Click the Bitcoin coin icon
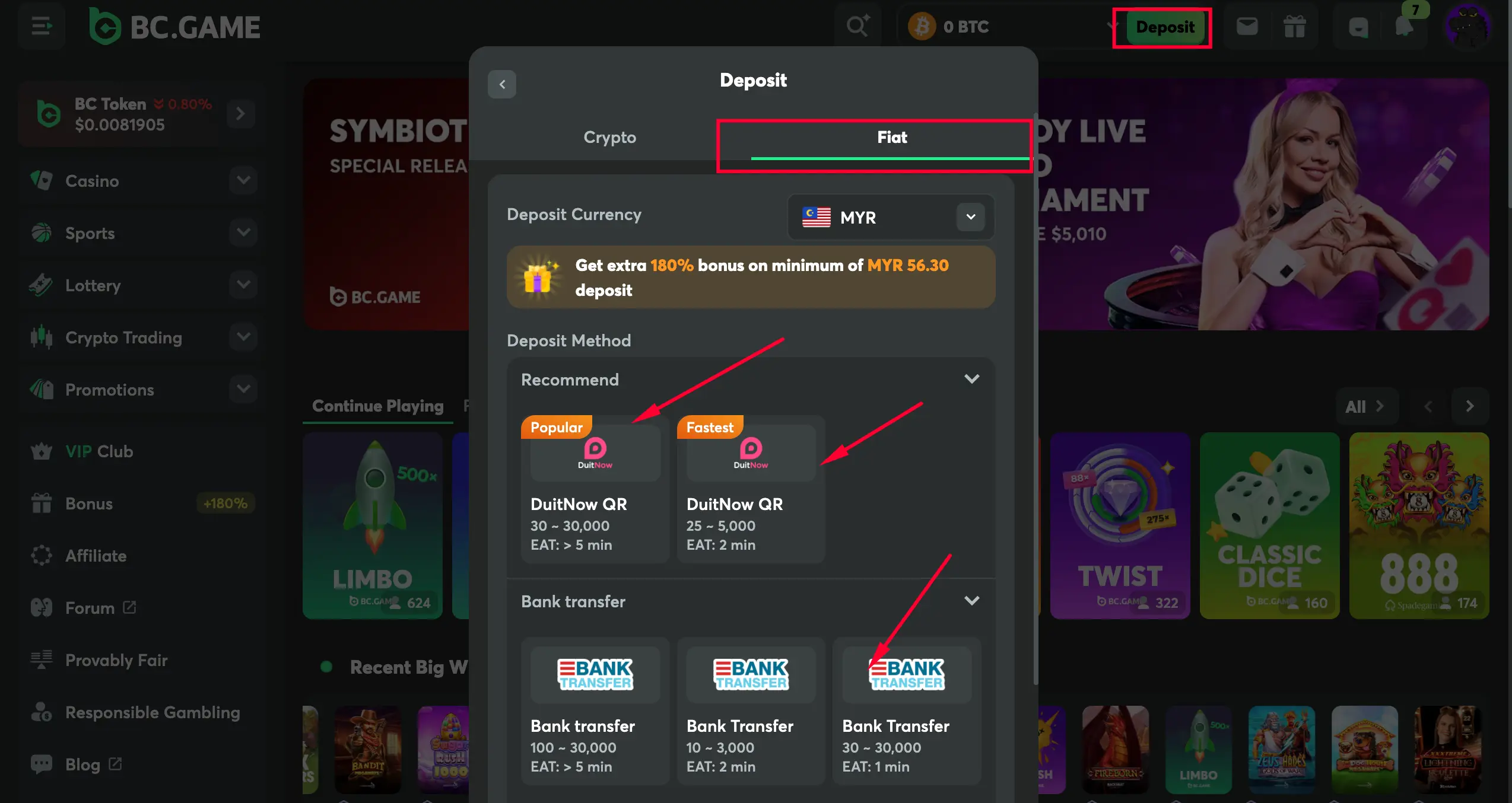The width and height of the screenshot is (1512, 803). tap(922, 26)
